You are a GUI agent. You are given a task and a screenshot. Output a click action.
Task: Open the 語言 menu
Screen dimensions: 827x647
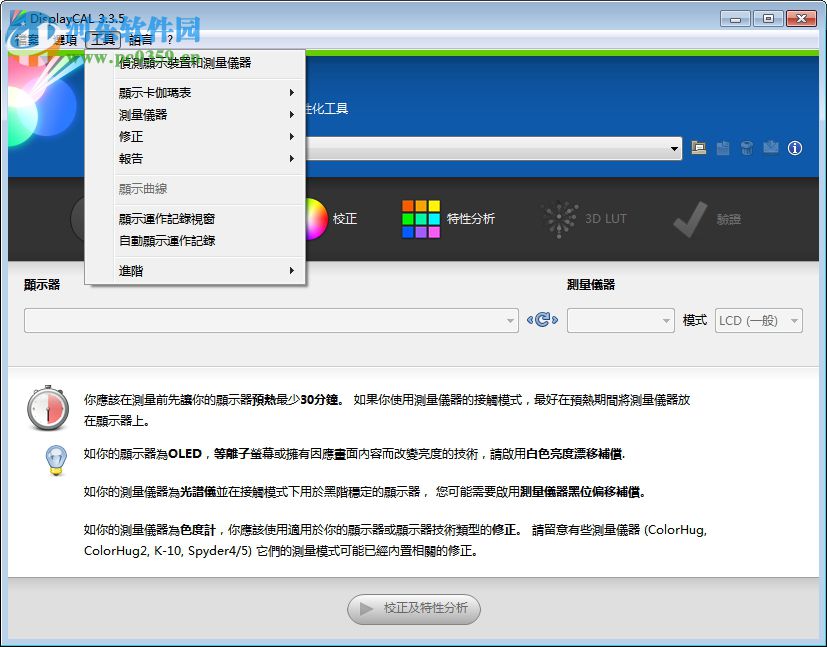point(140,41)
